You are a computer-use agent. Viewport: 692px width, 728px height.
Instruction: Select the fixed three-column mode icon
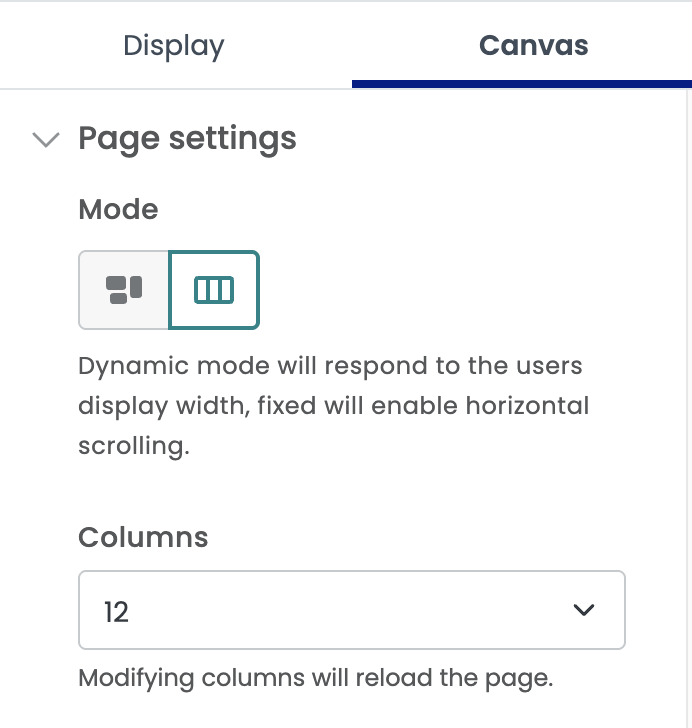[x=214, y=290]
